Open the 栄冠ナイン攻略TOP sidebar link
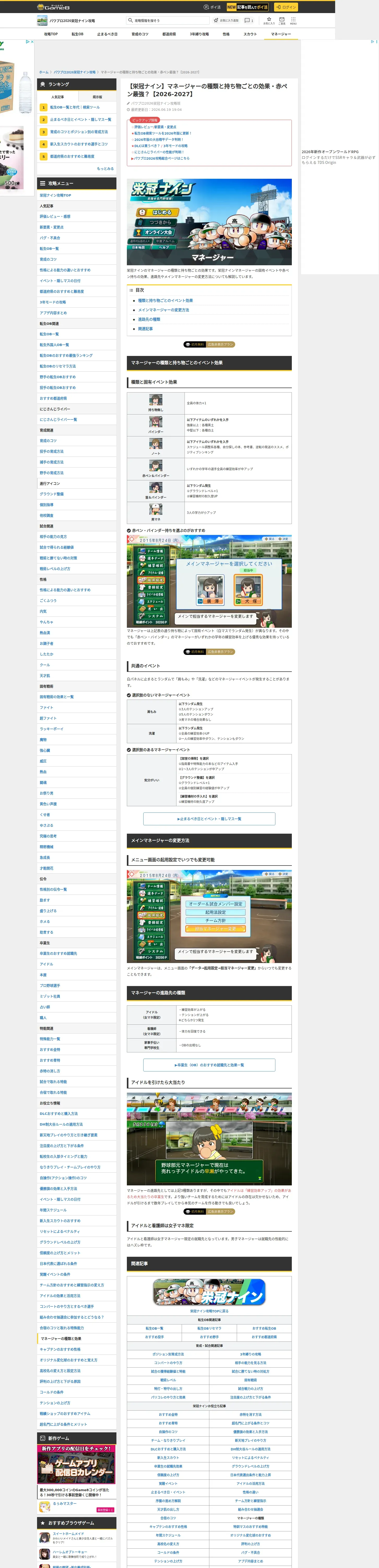Screen dimensions: 379x1568 (55, 195)
